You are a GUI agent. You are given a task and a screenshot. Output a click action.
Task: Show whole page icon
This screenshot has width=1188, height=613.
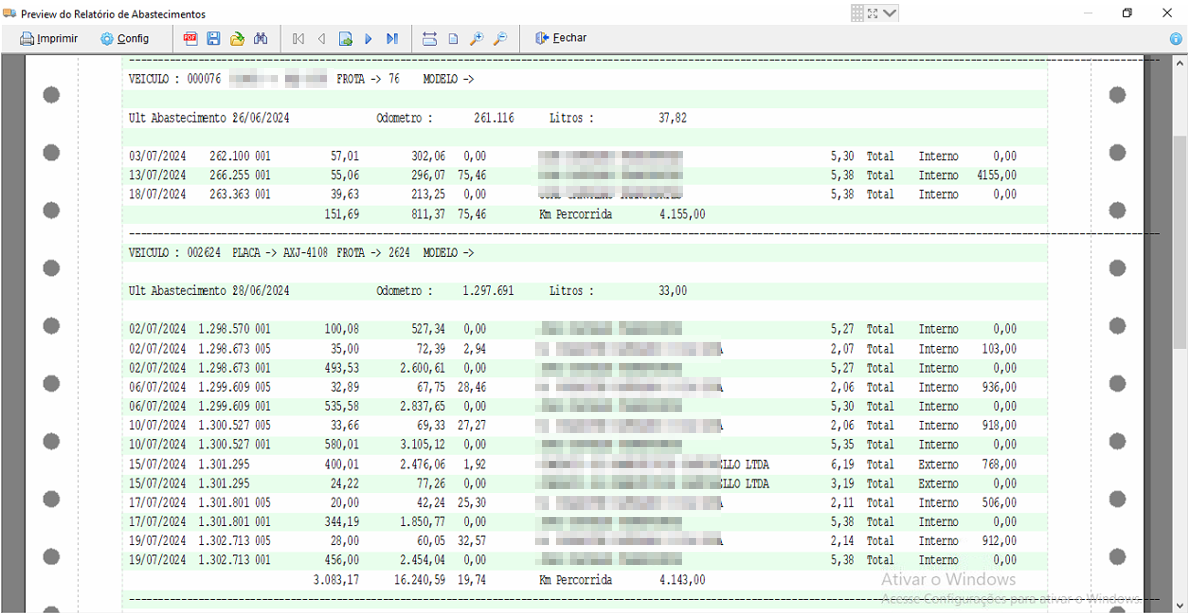tap(453, 39)
